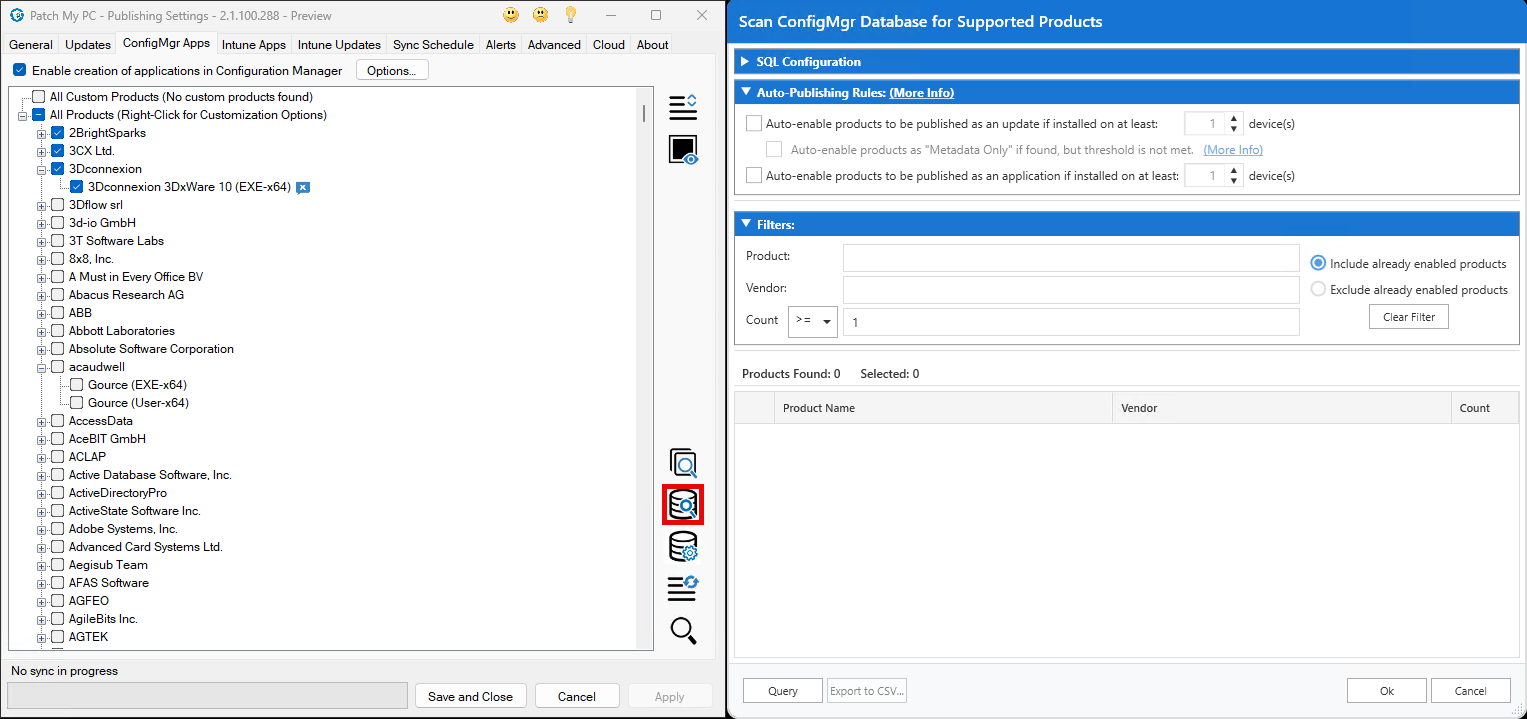1527x719 pixels.
Task: Expand the SQL Configuration section
Action: pos(745,61)
